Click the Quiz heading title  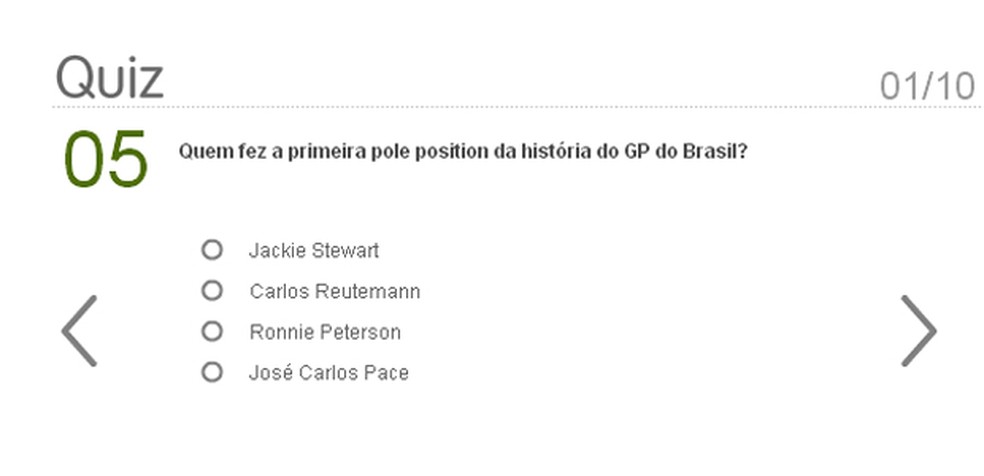109,77
